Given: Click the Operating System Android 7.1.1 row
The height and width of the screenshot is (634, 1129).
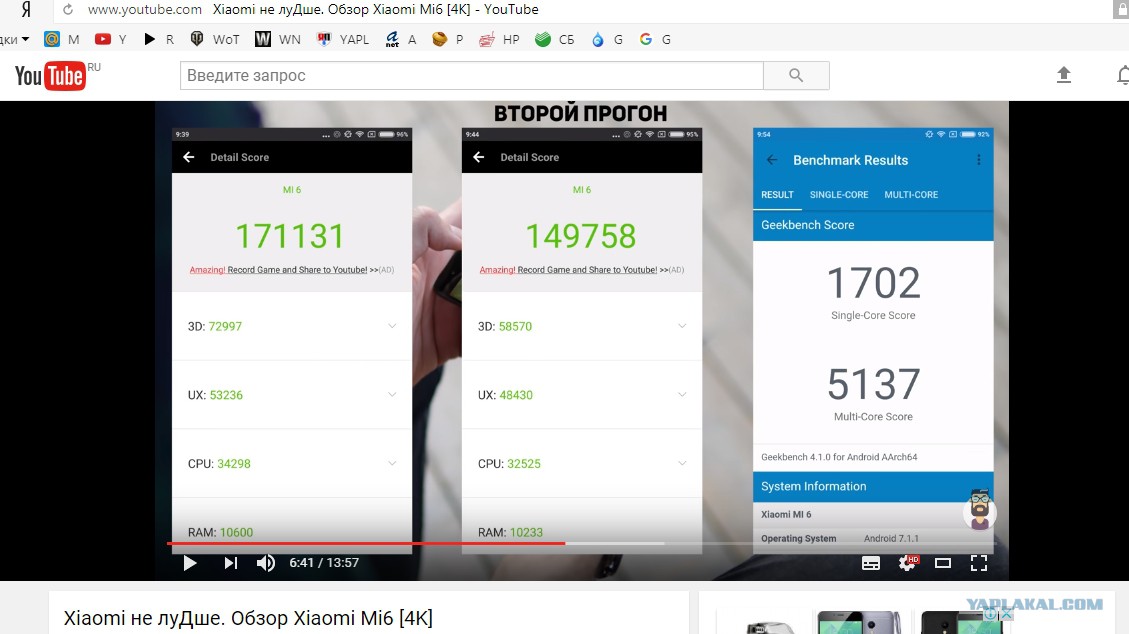Looking at the screenshot, I should click(873, 538).
